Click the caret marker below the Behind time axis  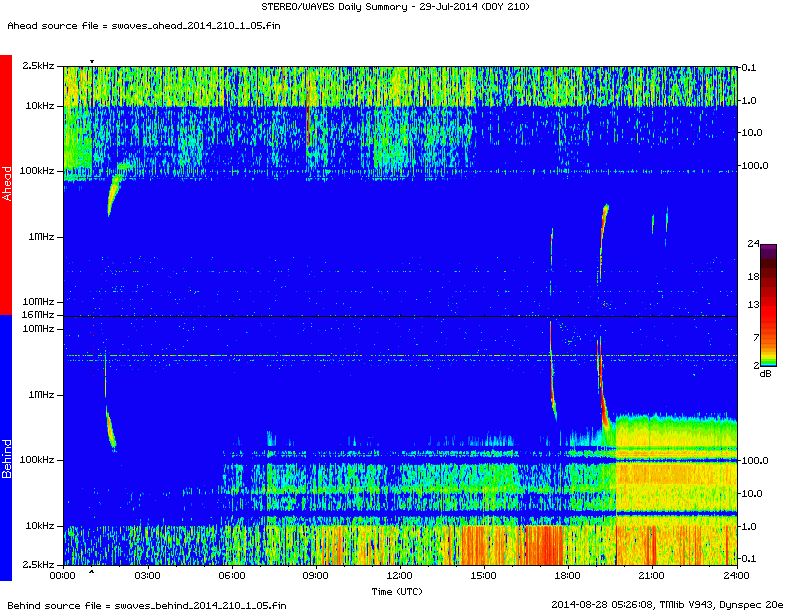[x=91, y=572]
